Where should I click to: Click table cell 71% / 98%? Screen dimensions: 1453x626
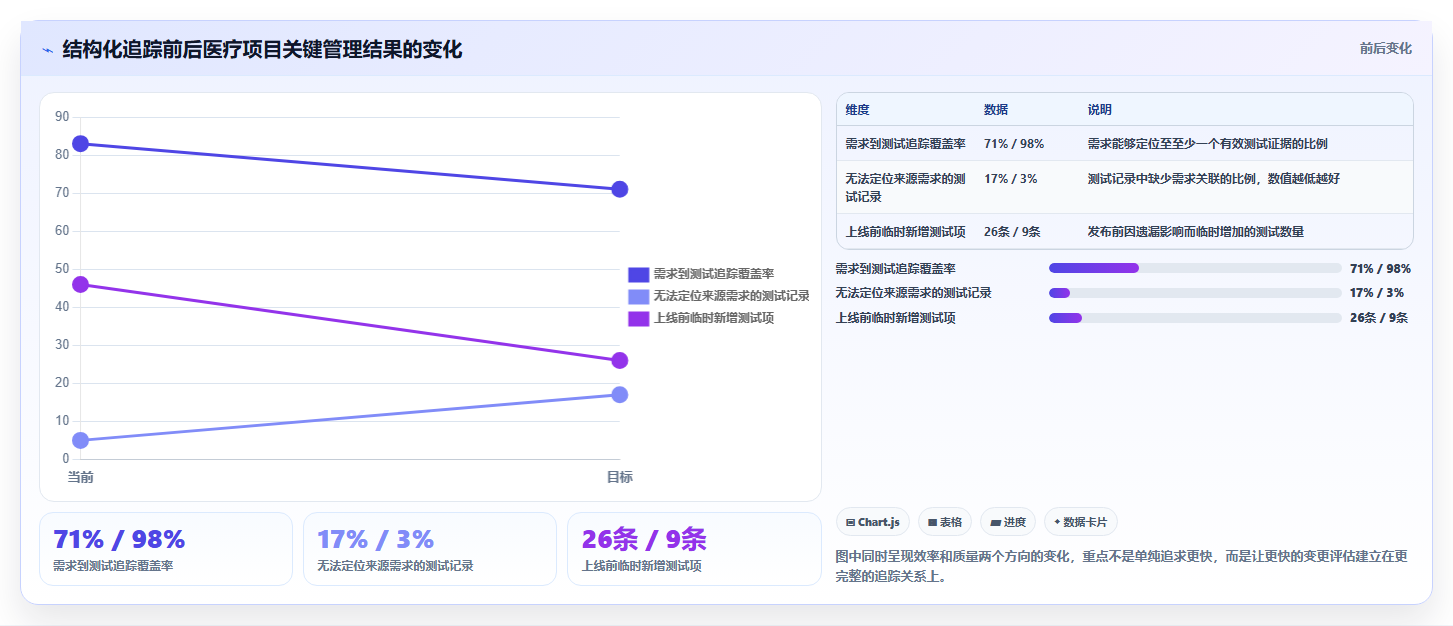pyautogui.click(x=1014, y=144)
